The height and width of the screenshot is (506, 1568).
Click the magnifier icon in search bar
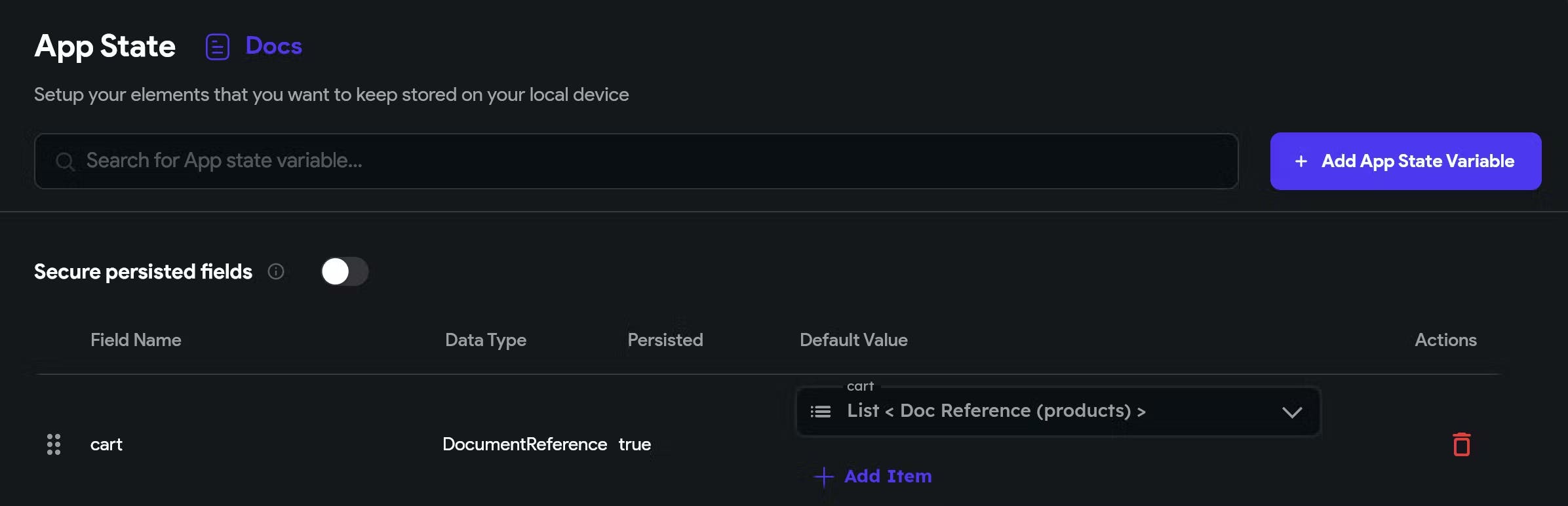click(x=64, y=161)
